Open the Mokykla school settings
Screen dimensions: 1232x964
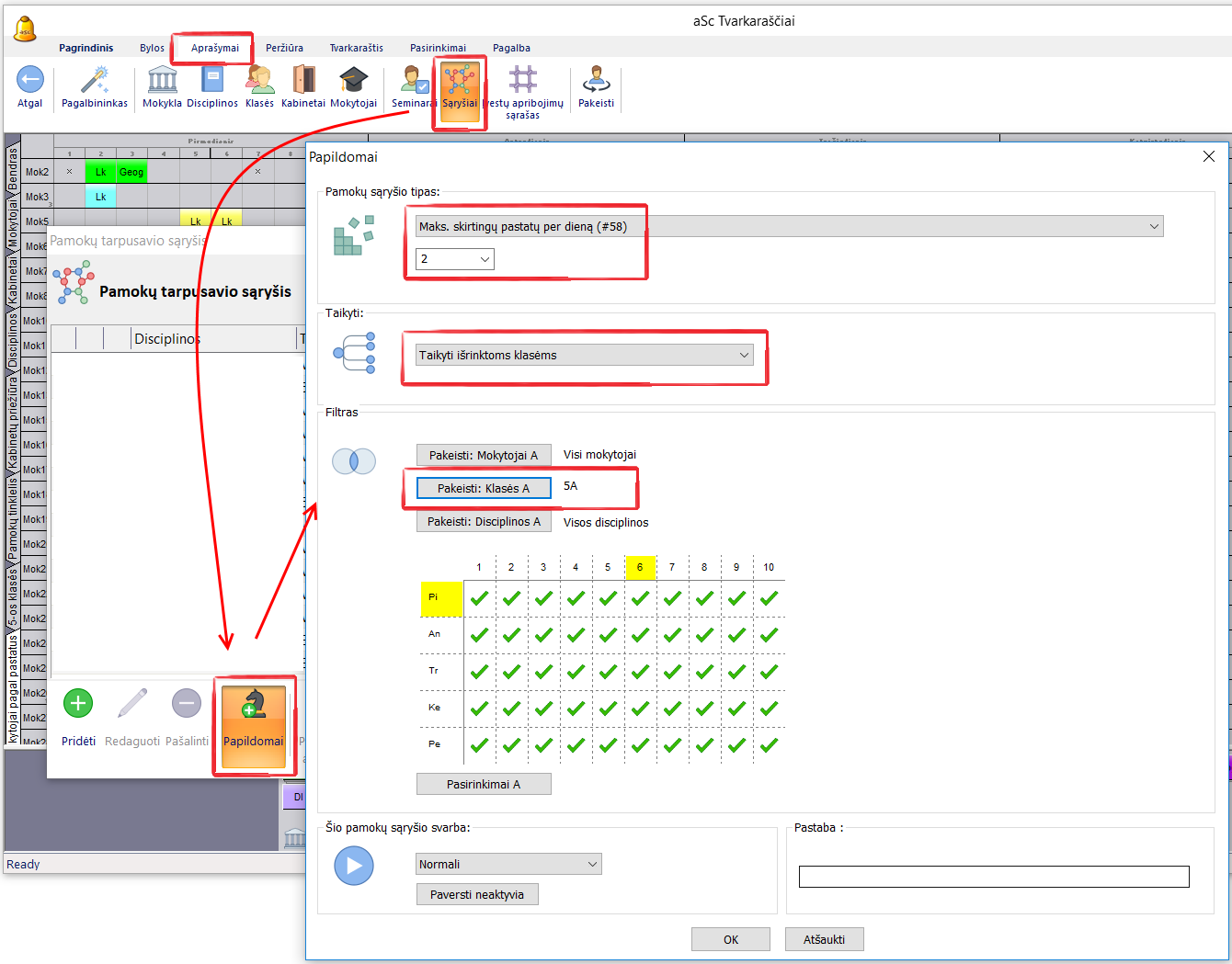click(x=162, y=81)
